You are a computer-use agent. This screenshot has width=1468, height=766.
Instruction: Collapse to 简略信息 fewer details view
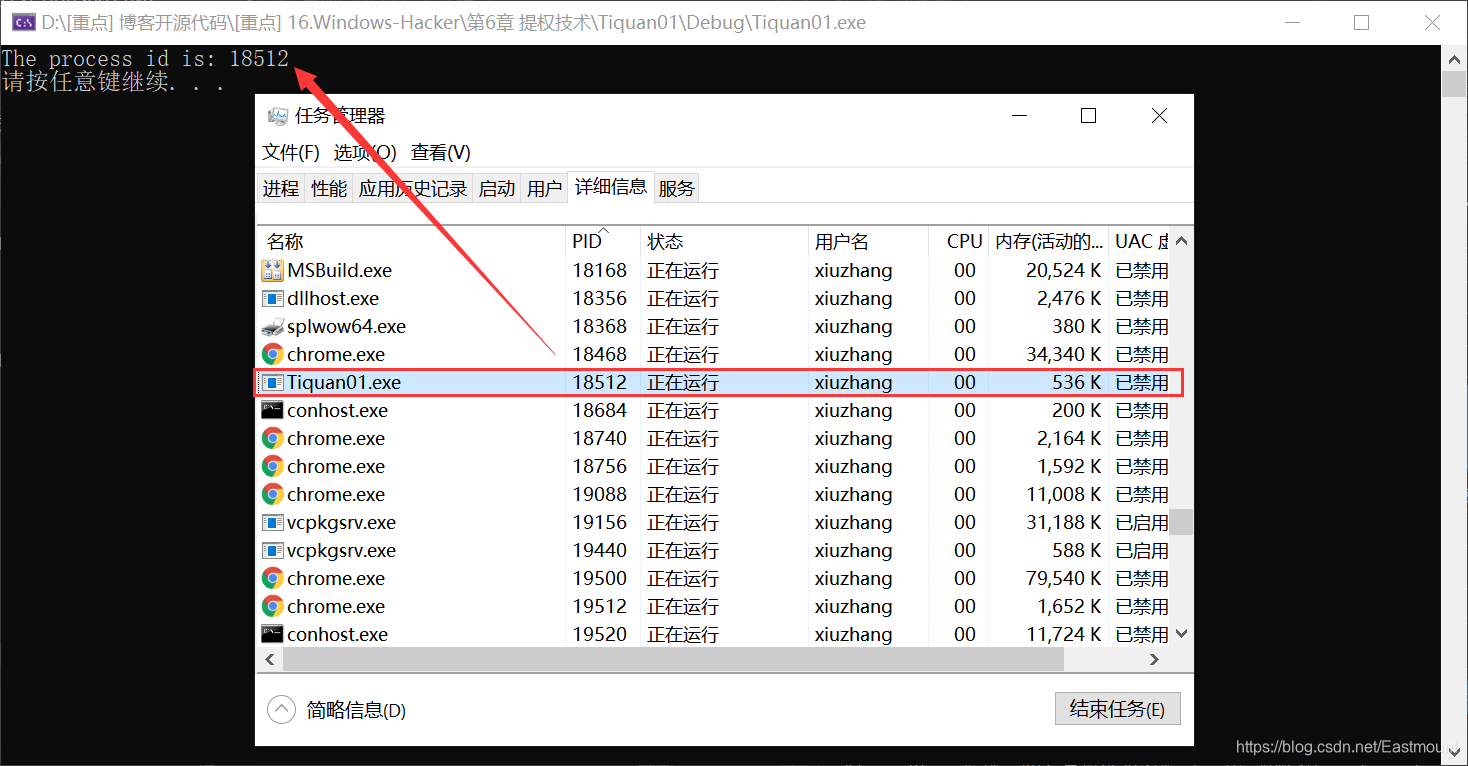(x=337, y=710)
